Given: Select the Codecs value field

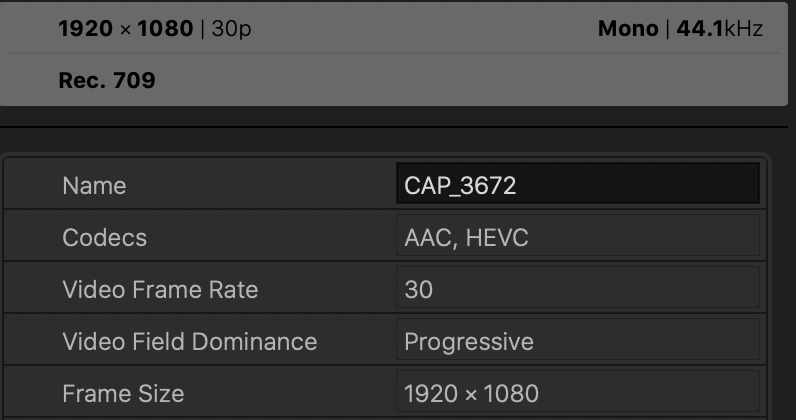Looking at the screenshot, I should pyautogui.click(x=577, y=237).
